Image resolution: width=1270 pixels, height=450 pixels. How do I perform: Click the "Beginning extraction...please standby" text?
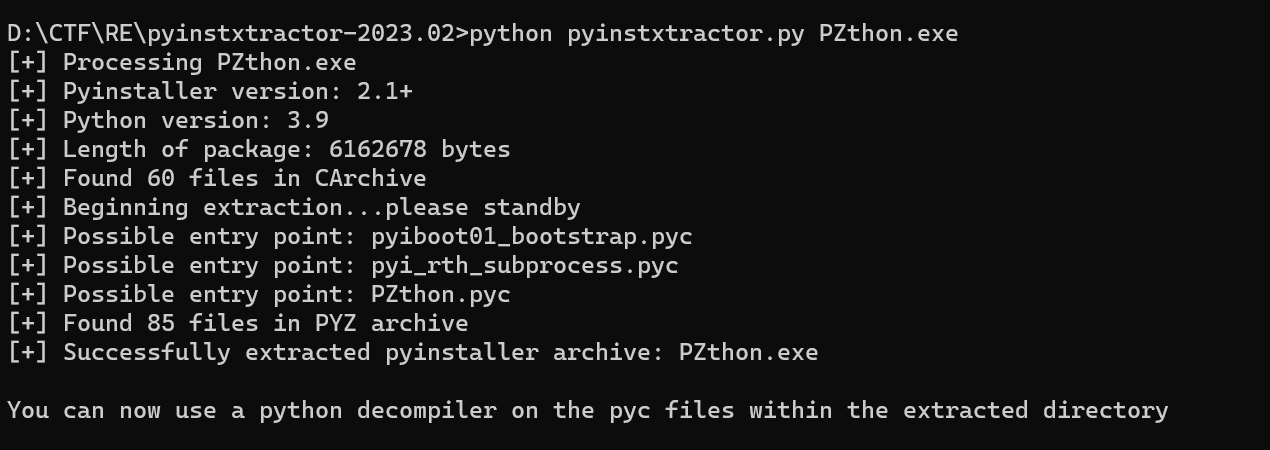point(321,208)
